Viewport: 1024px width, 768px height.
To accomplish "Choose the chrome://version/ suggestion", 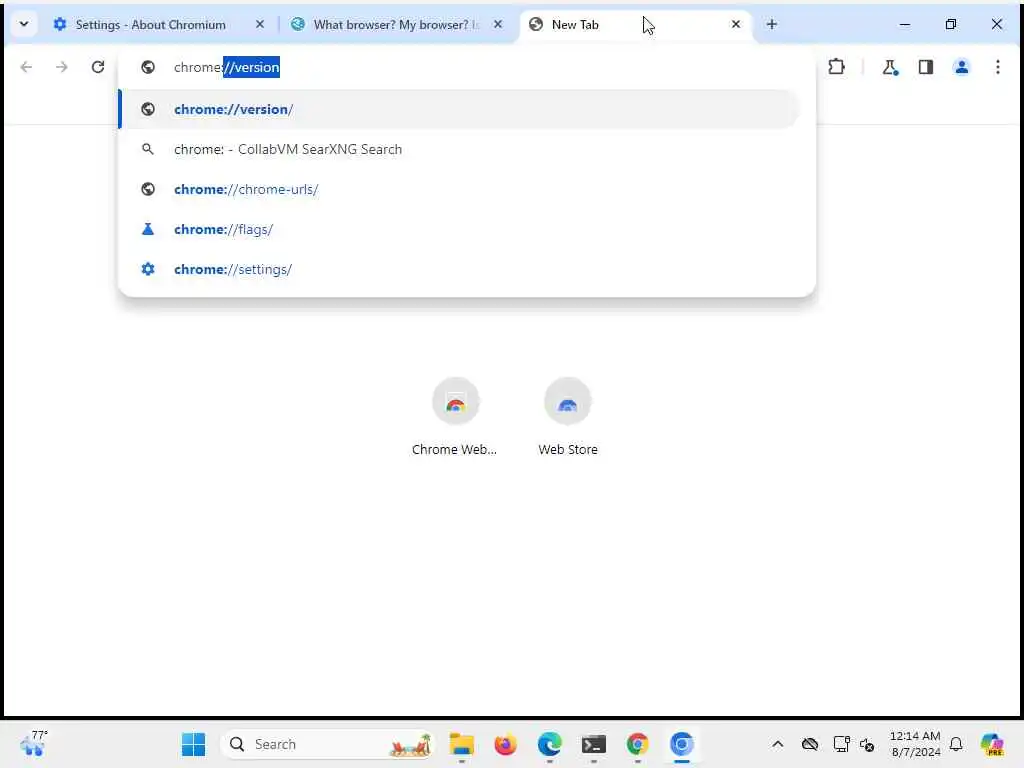I will tap(460, 109).
